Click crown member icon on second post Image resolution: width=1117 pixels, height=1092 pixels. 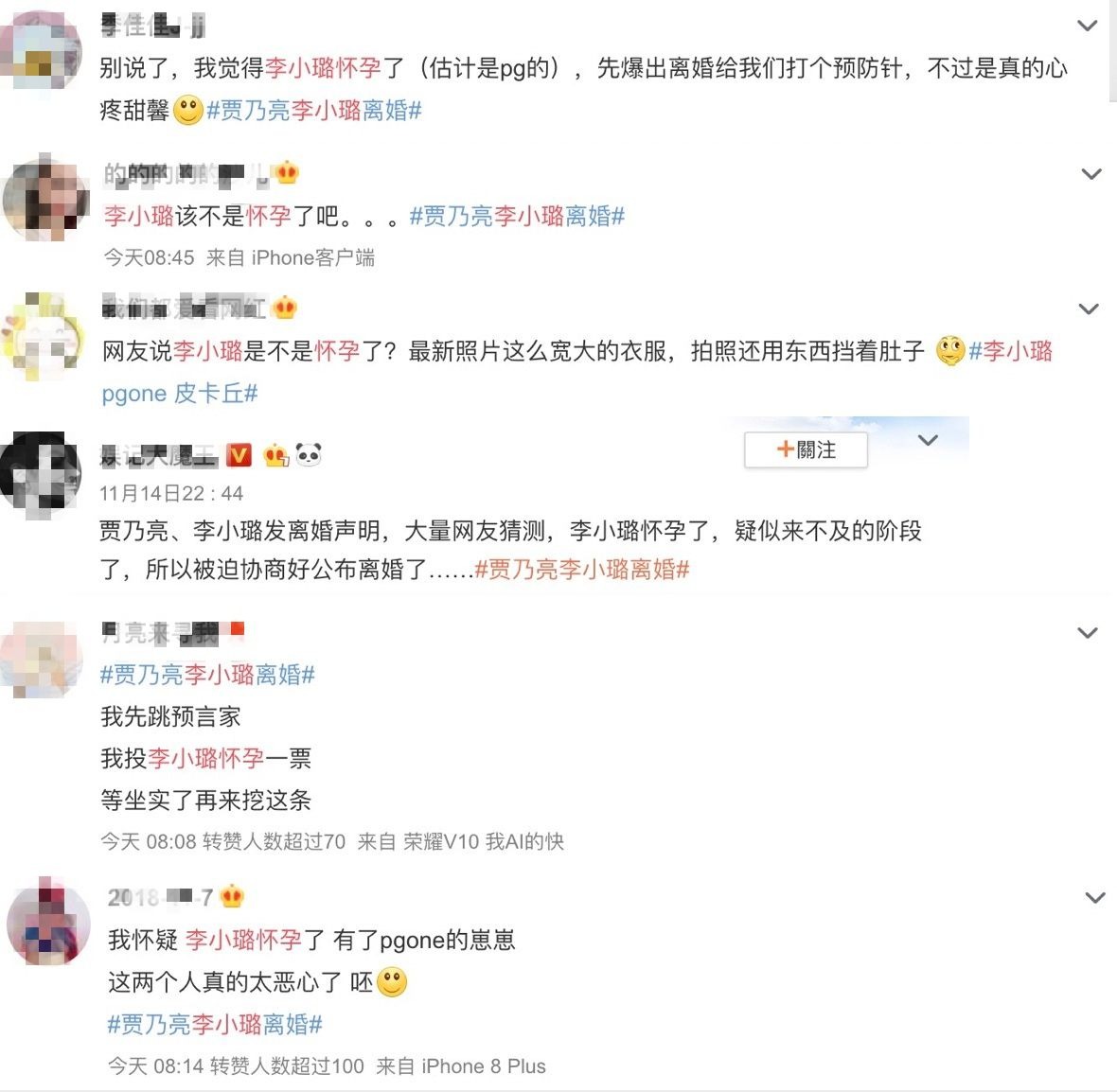287,172
